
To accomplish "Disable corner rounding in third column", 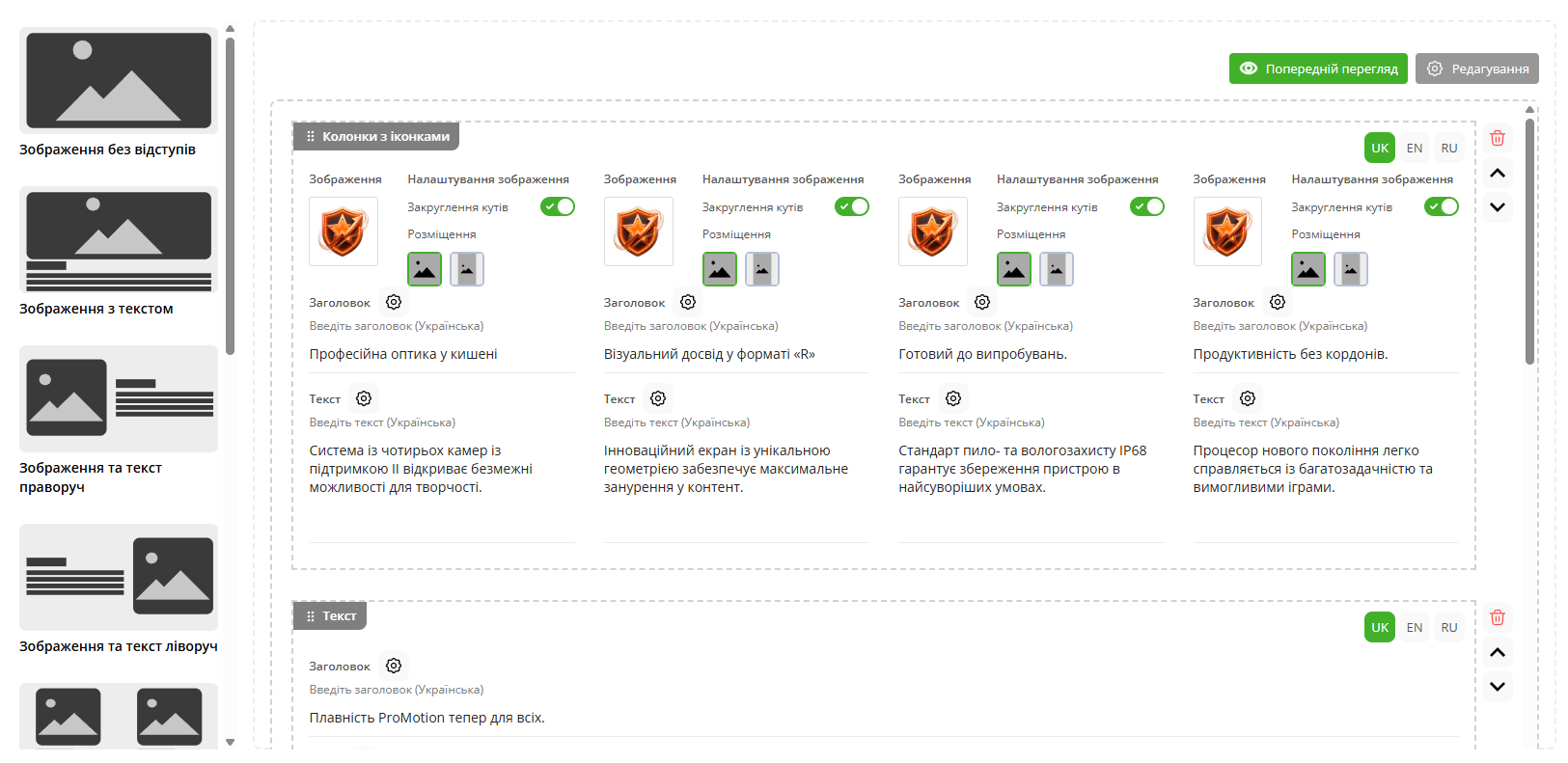I will tap(1146, 206).
